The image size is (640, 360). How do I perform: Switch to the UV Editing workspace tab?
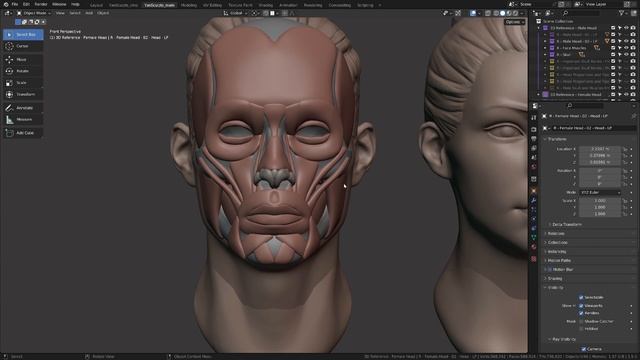212,5
